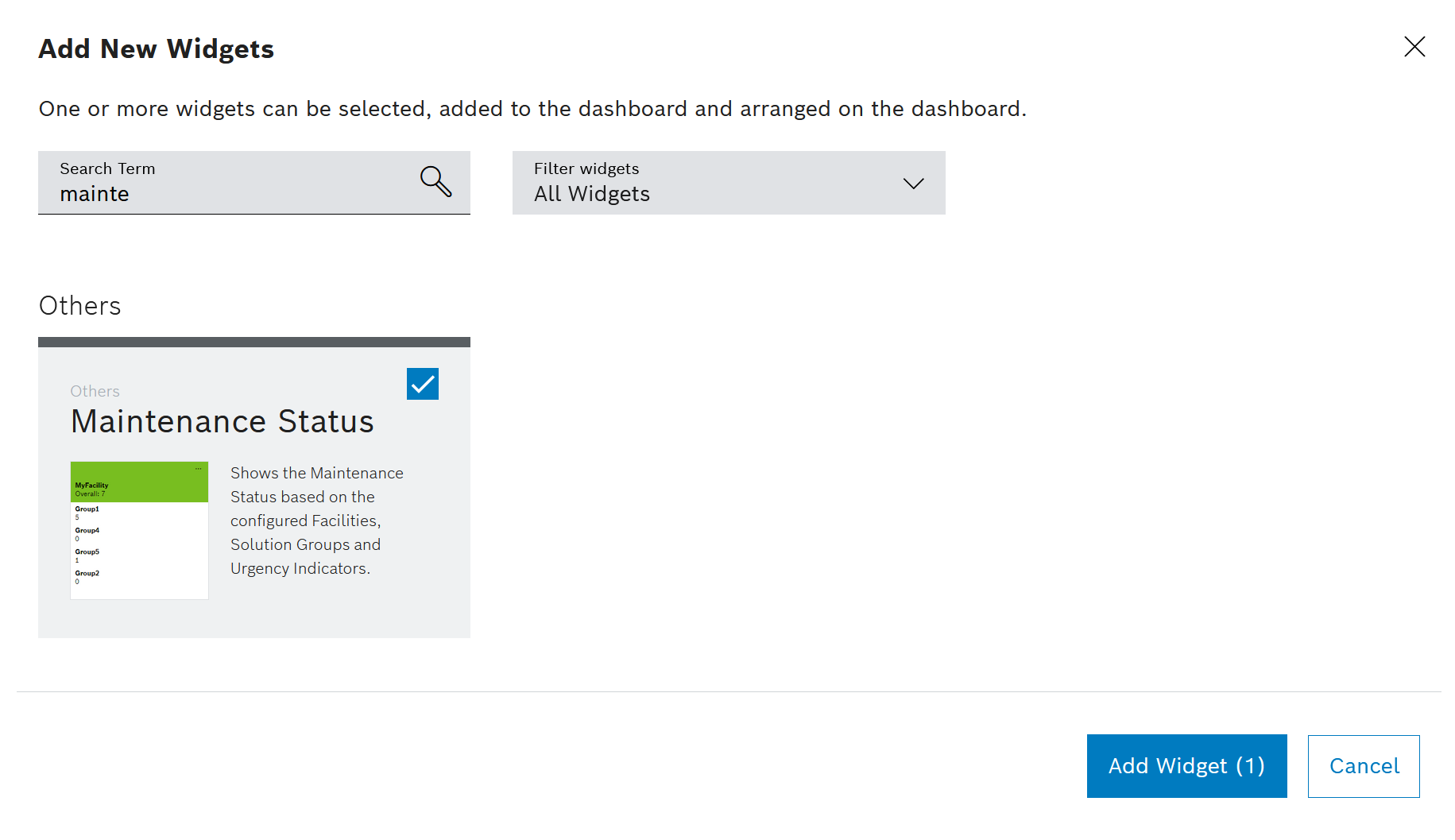The width and height of the screenshot is (1455, 840).
Task: Click the gray Others label on card
Action: (95, 391)
